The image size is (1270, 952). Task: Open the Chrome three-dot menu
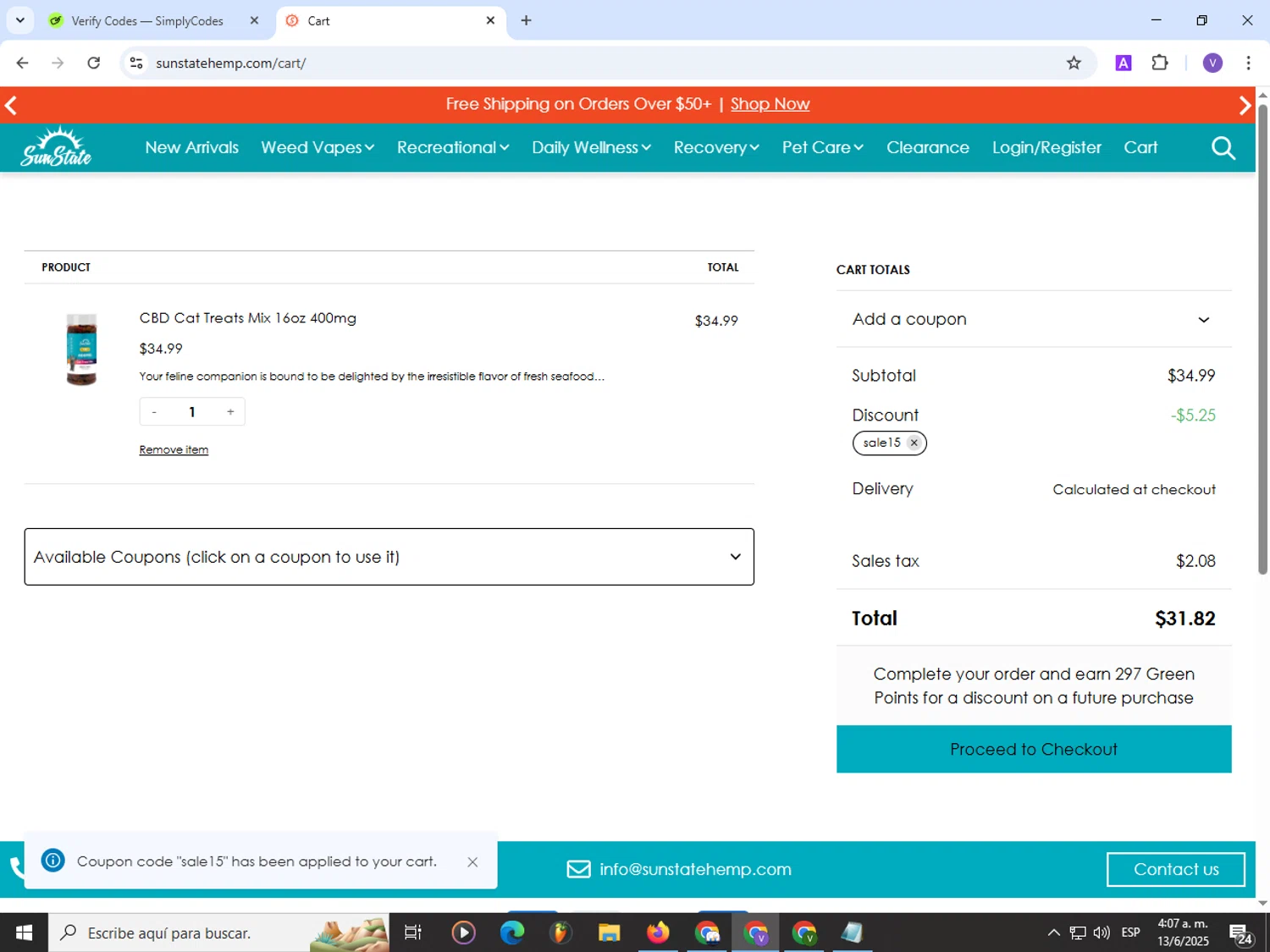1249,63
